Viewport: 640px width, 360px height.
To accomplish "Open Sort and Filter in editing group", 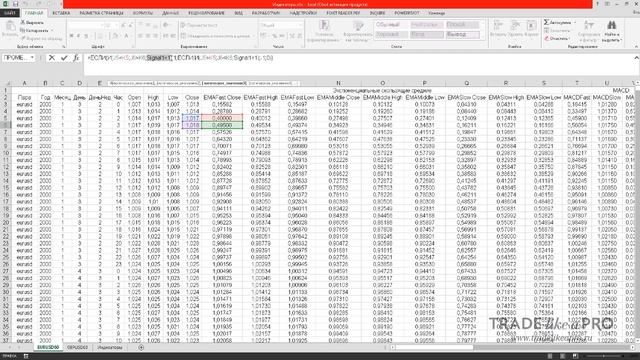I will click(x=589, y=31).
